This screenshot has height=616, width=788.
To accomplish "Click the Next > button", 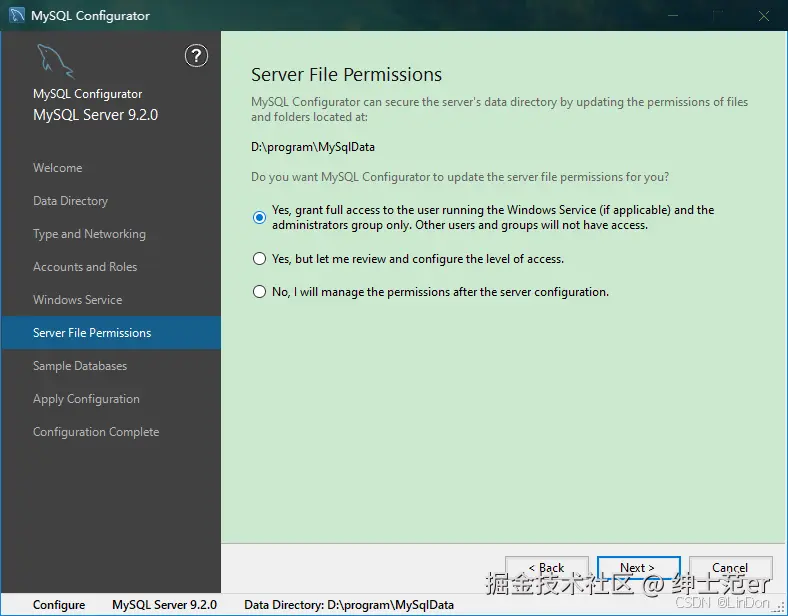I will point(638,568).
